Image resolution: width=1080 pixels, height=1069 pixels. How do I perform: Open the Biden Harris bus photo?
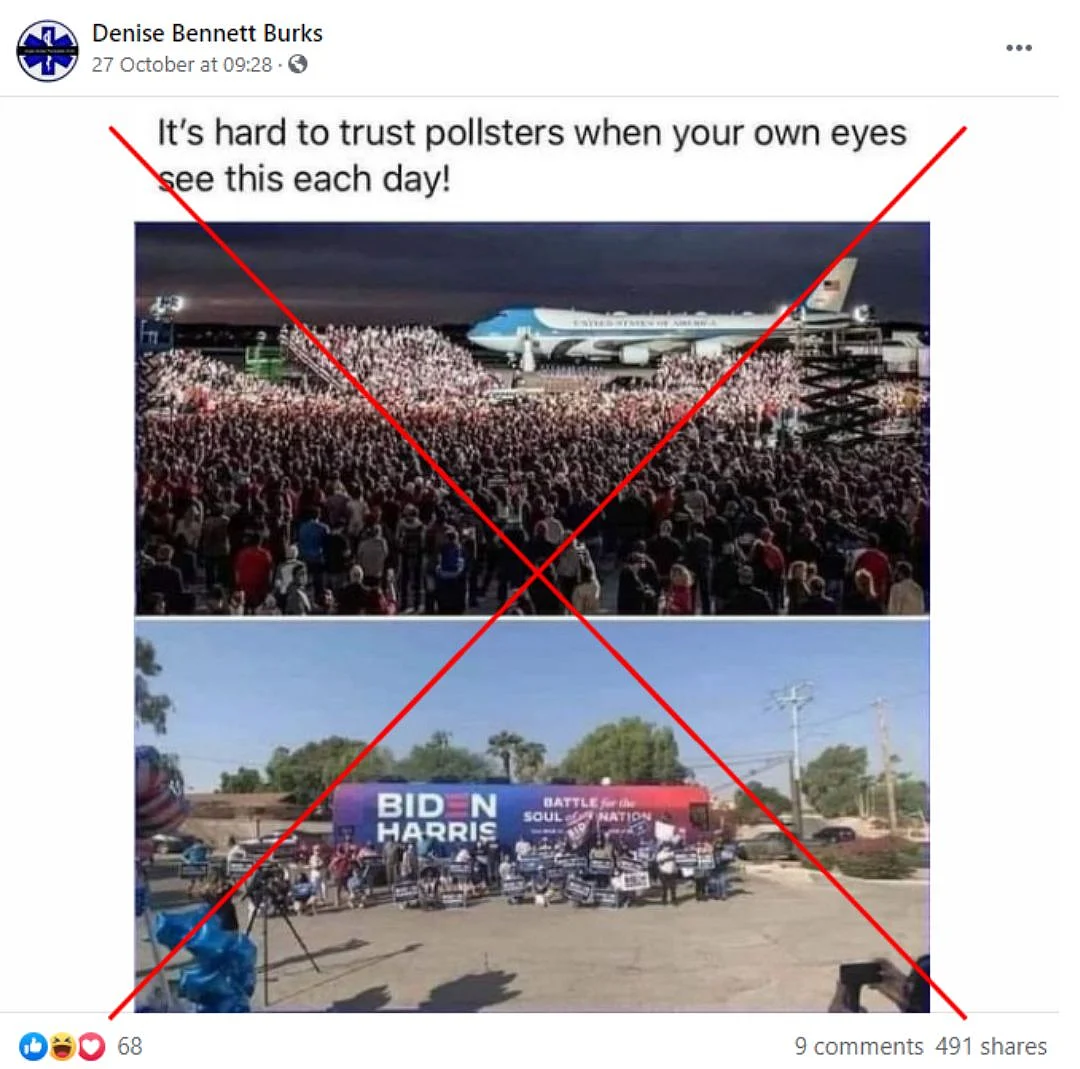[x=532, y=816]
